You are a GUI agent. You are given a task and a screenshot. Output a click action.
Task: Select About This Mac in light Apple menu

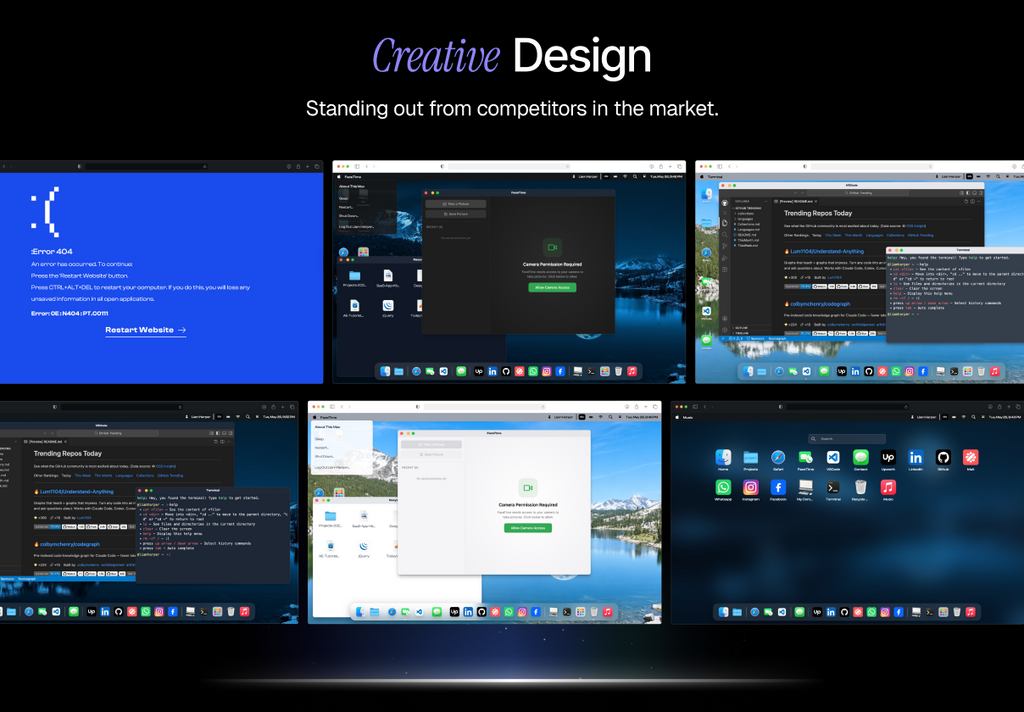pos(329,427)
